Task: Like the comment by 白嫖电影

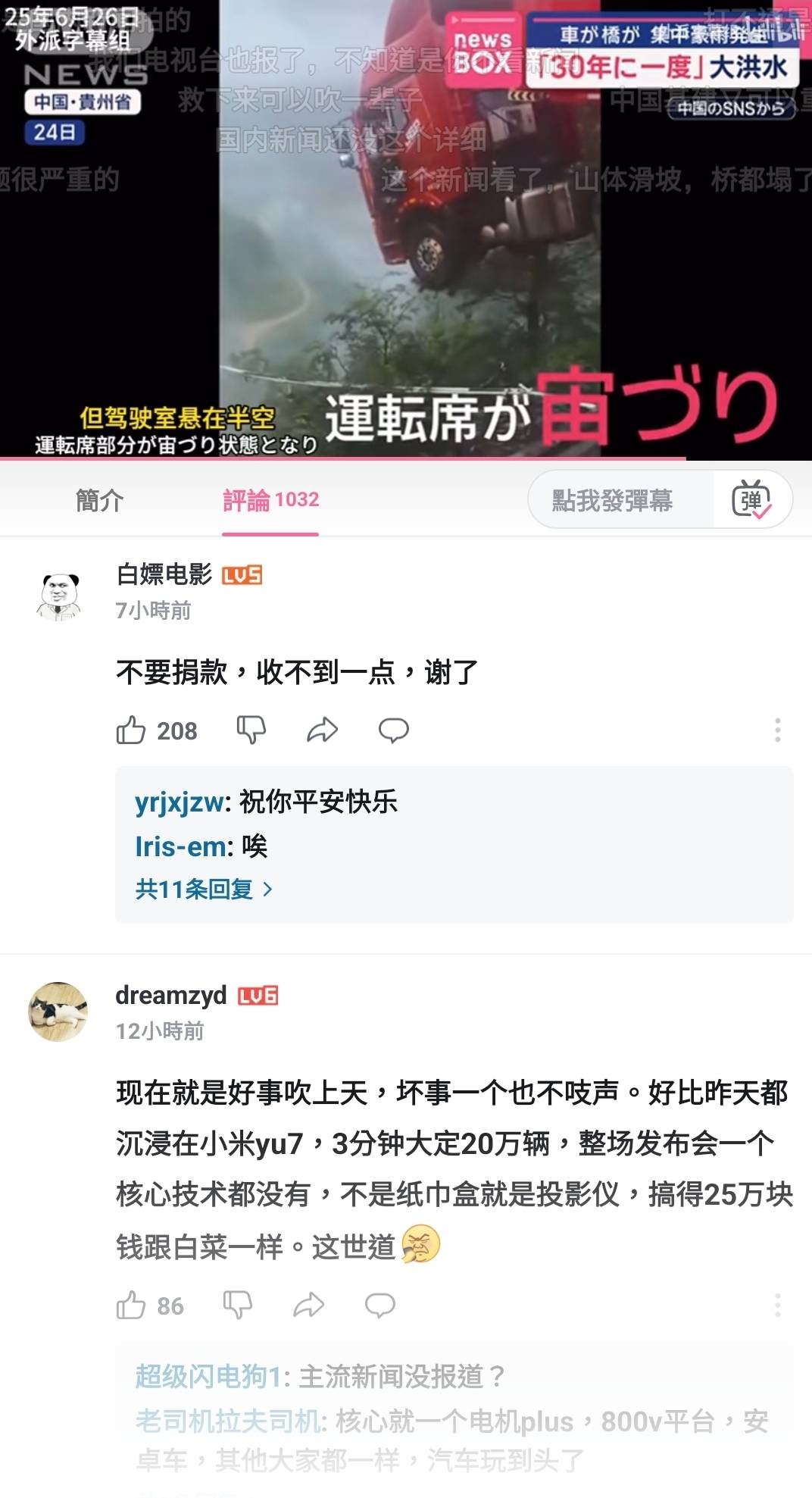Action: point(130,730)
